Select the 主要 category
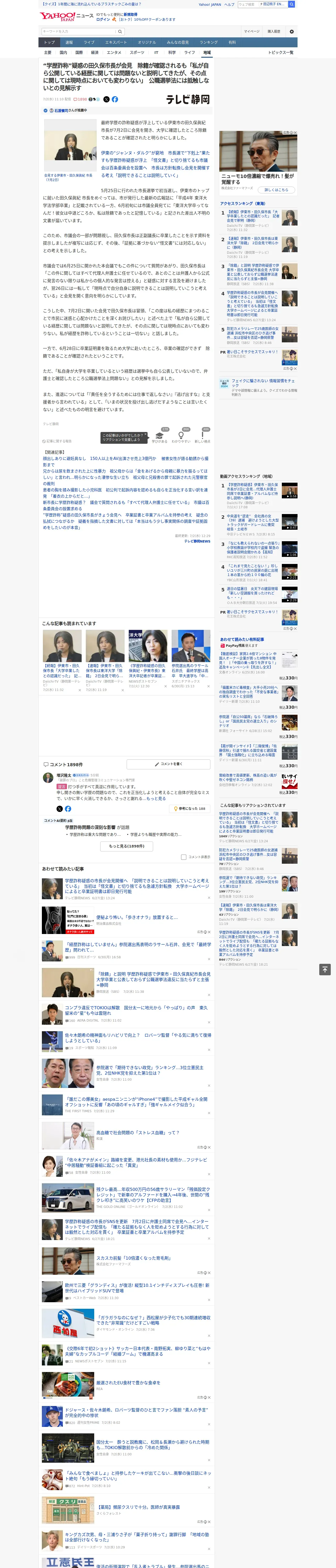This screenshot has width=336, height=1568. (x=48, y=52)
